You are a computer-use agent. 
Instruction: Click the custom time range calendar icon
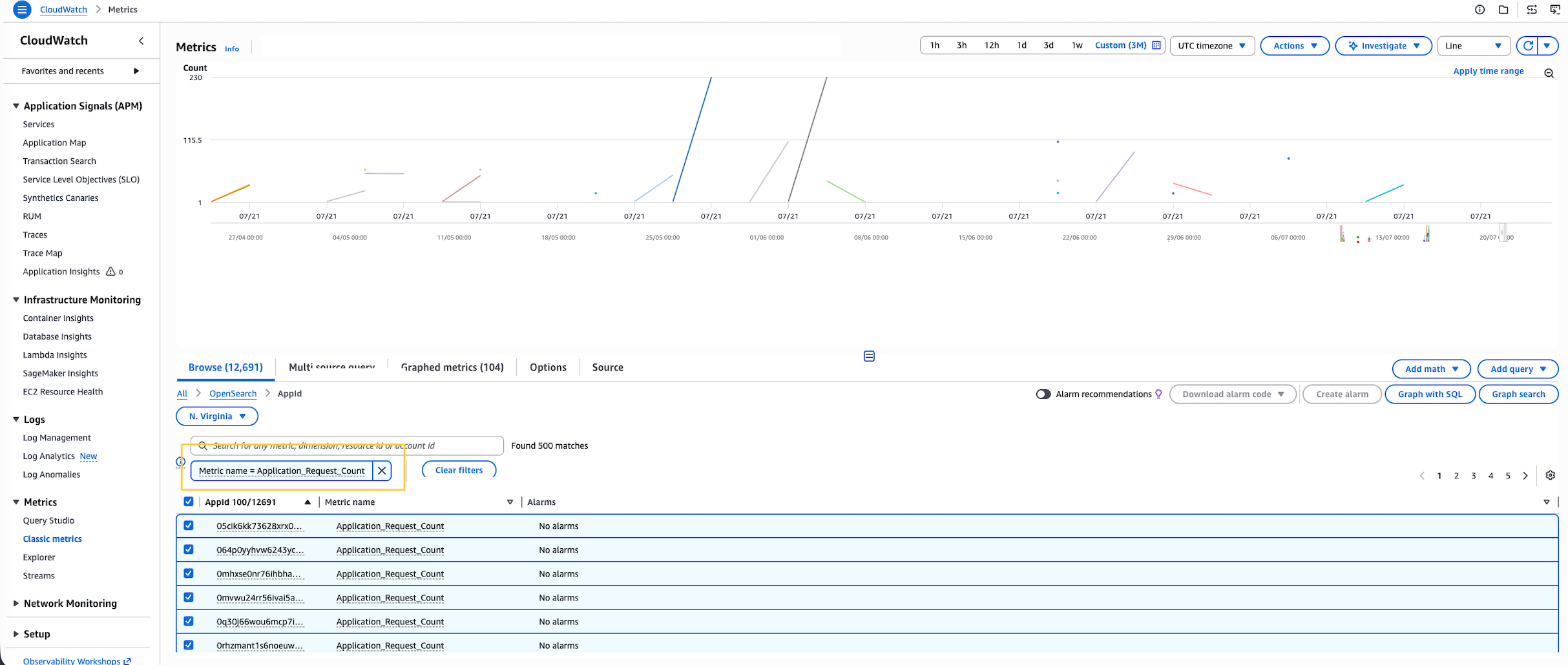1157,45
